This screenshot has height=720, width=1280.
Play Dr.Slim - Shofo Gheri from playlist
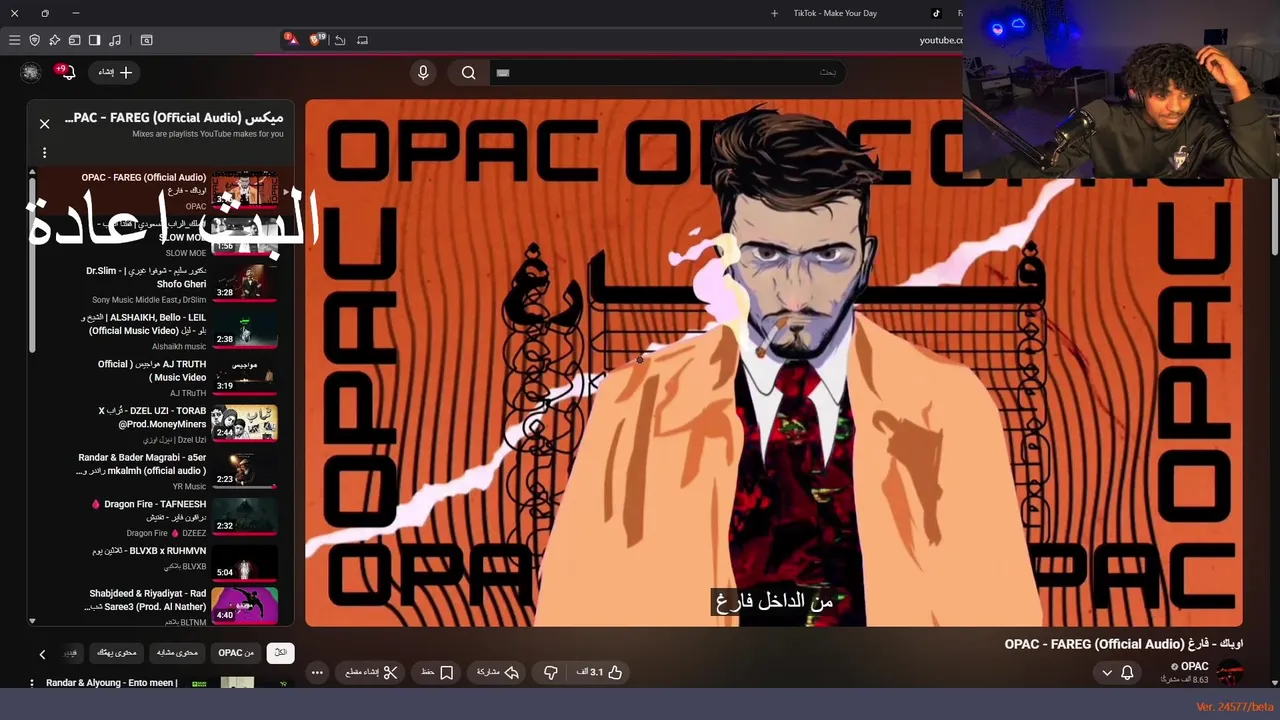(161, 284)
